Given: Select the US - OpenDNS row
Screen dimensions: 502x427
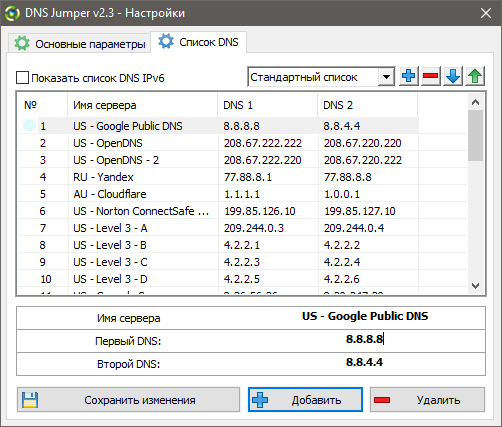Looking at the screenshot, I should pos(242,143).
